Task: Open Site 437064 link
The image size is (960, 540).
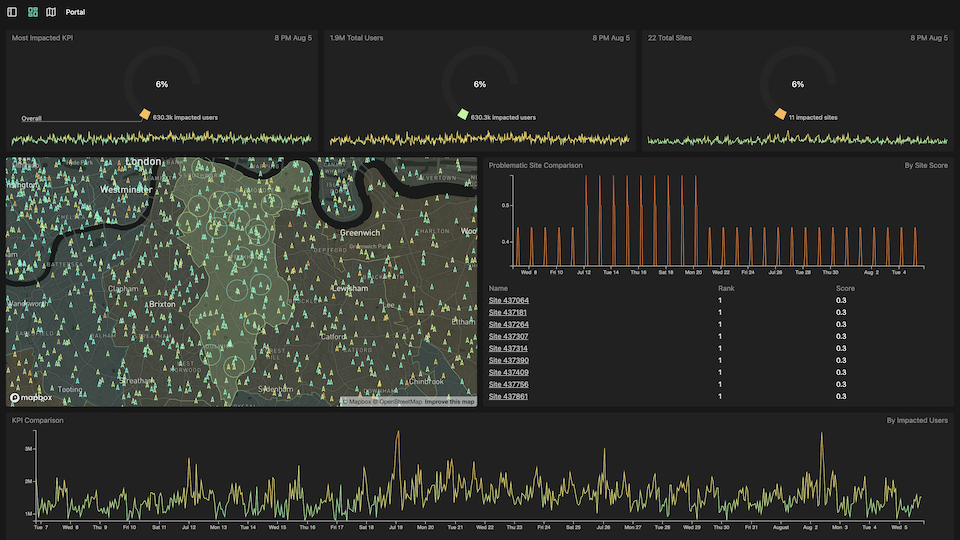Action: [508, 301]
